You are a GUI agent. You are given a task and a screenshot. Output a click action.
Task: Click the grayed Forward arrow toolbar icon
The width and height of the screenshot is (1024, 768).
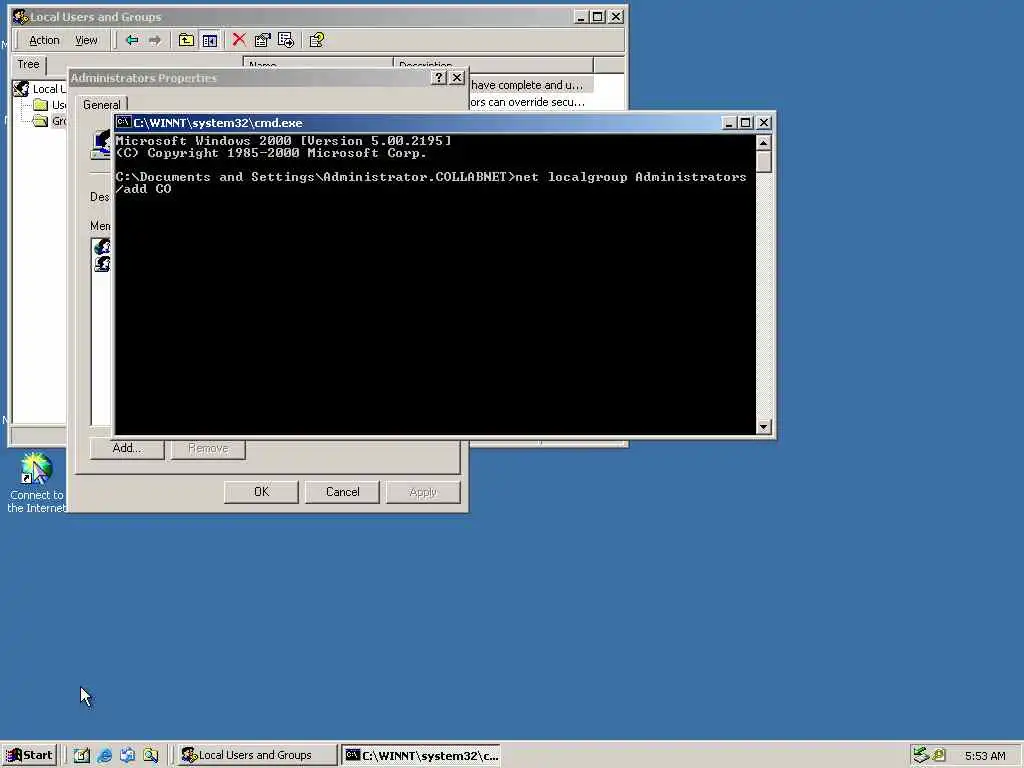tap(155, 40)
